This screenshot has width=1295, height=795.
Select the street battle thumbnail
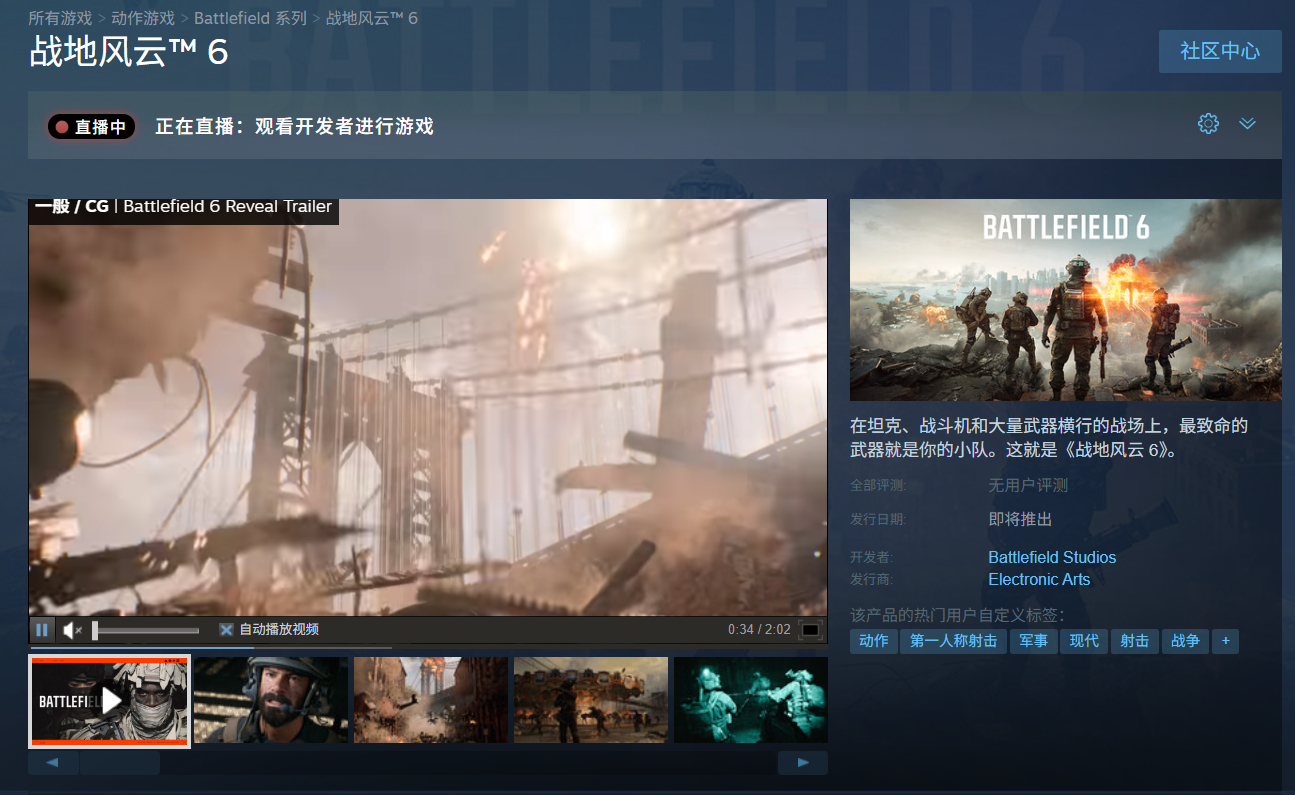pos(591,700)
